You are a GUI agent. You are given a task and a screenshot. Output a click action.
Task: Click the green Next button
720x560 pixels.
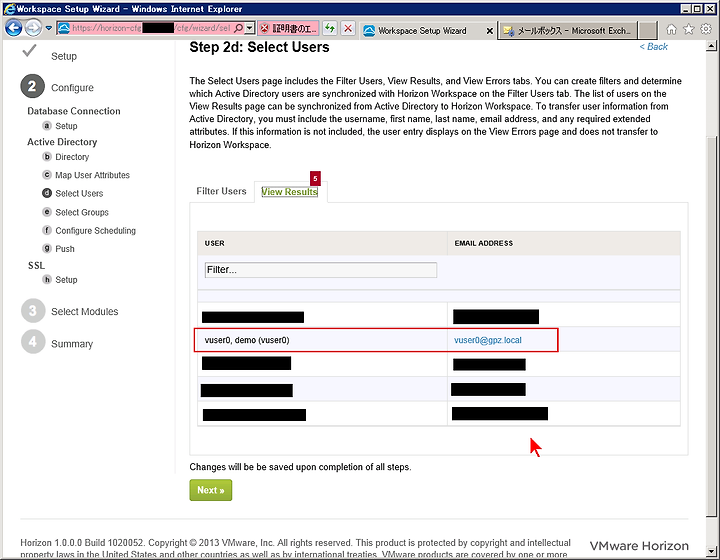click(211, 490)
